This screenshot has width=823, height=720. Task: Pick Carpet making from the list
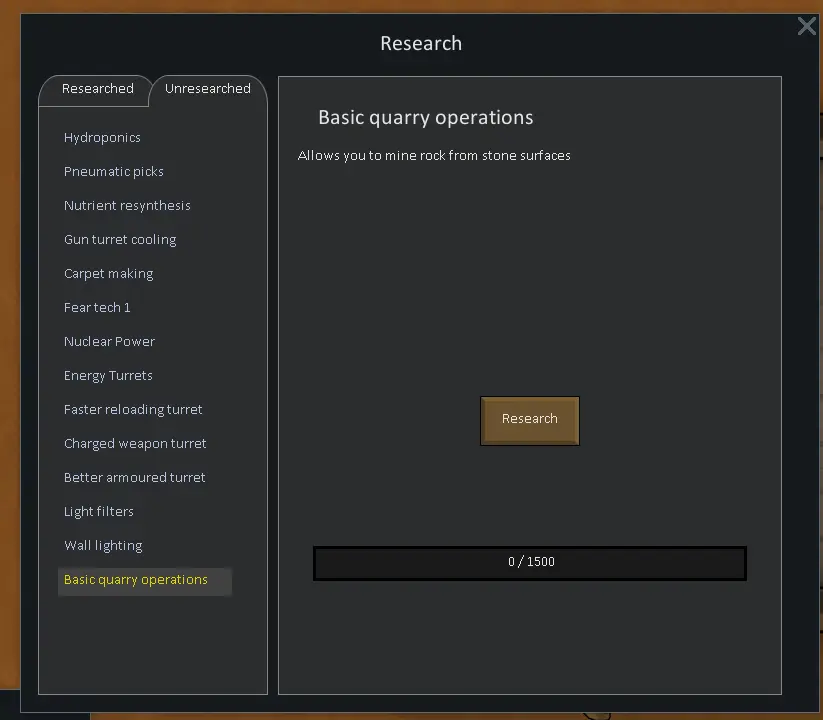(x=109, y=273)
